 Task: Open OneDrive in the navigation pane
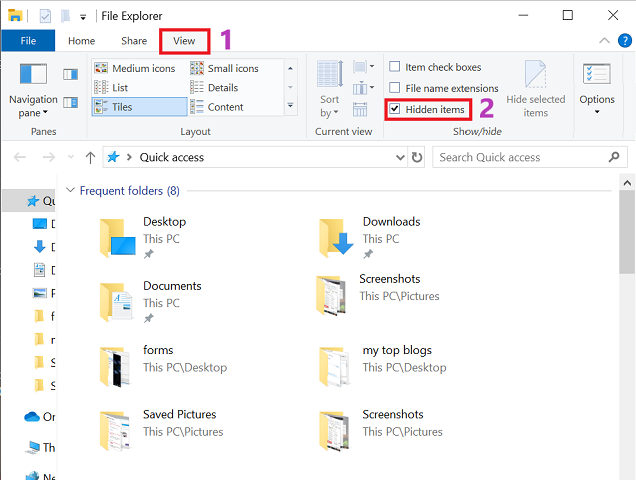click(x=40, y=417)
